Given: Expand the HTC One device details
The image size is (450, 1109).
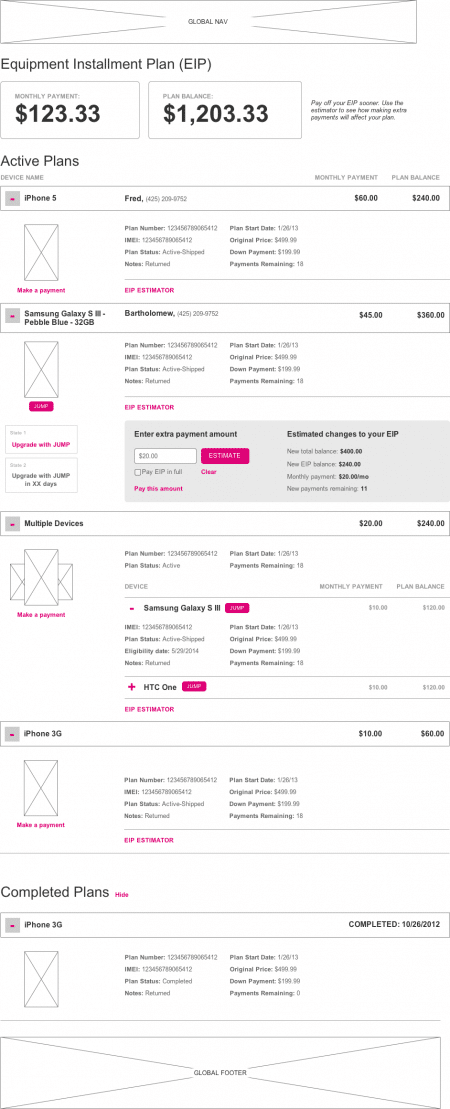Looking at the screenshot, I should pyautogui.click(x=132, y=687).
